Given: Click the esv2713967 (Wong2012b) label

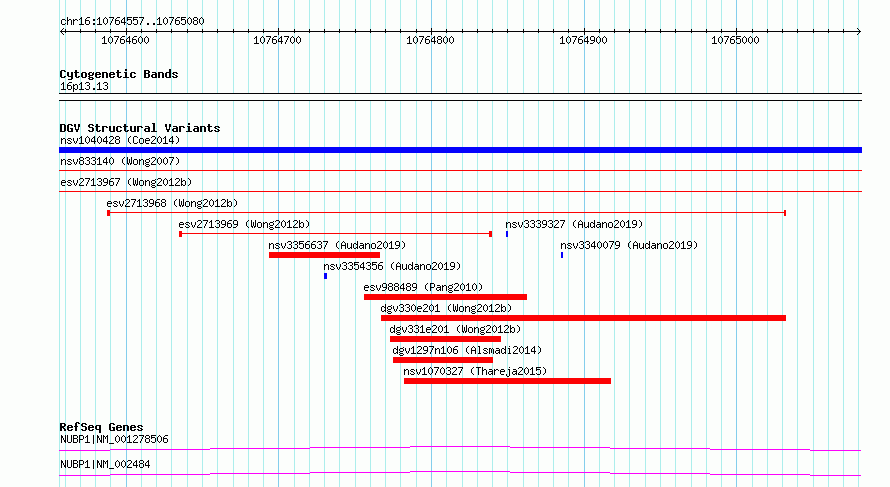Looking at the screenshot, I should (x=126, y=182).
